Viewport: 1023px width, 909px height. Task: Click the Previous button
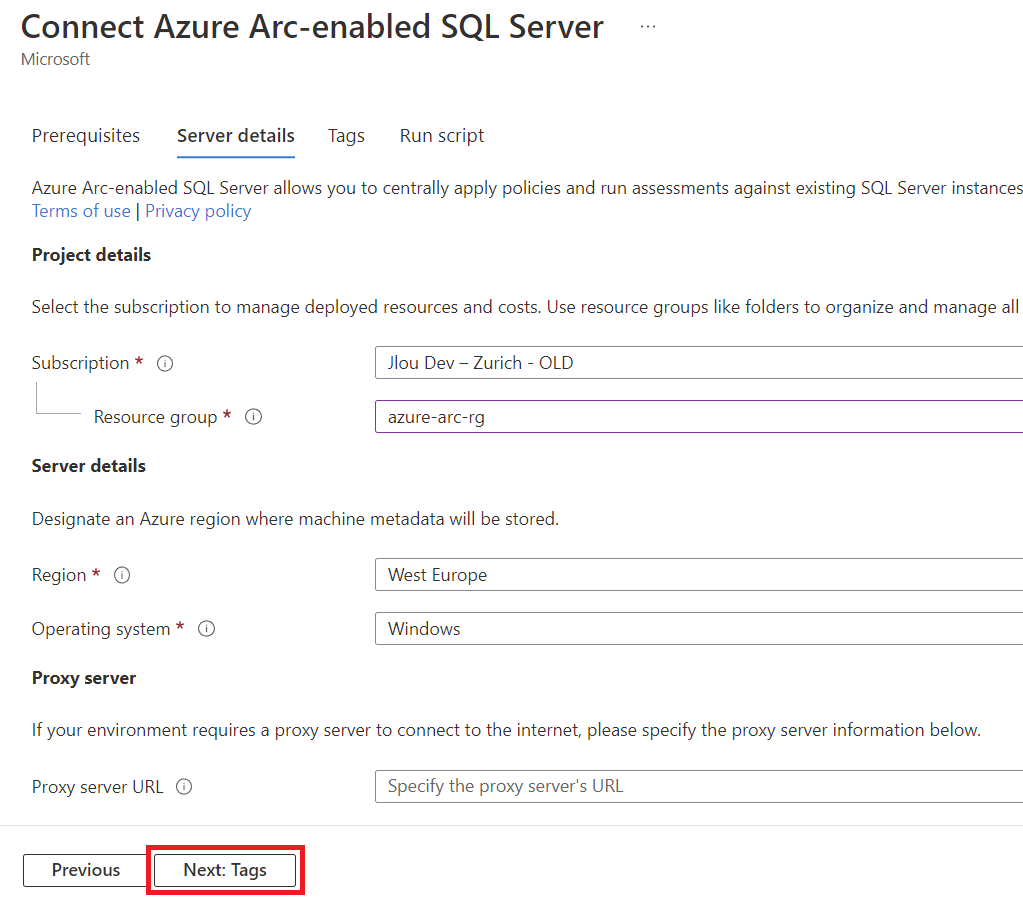[x=85, y=870]
